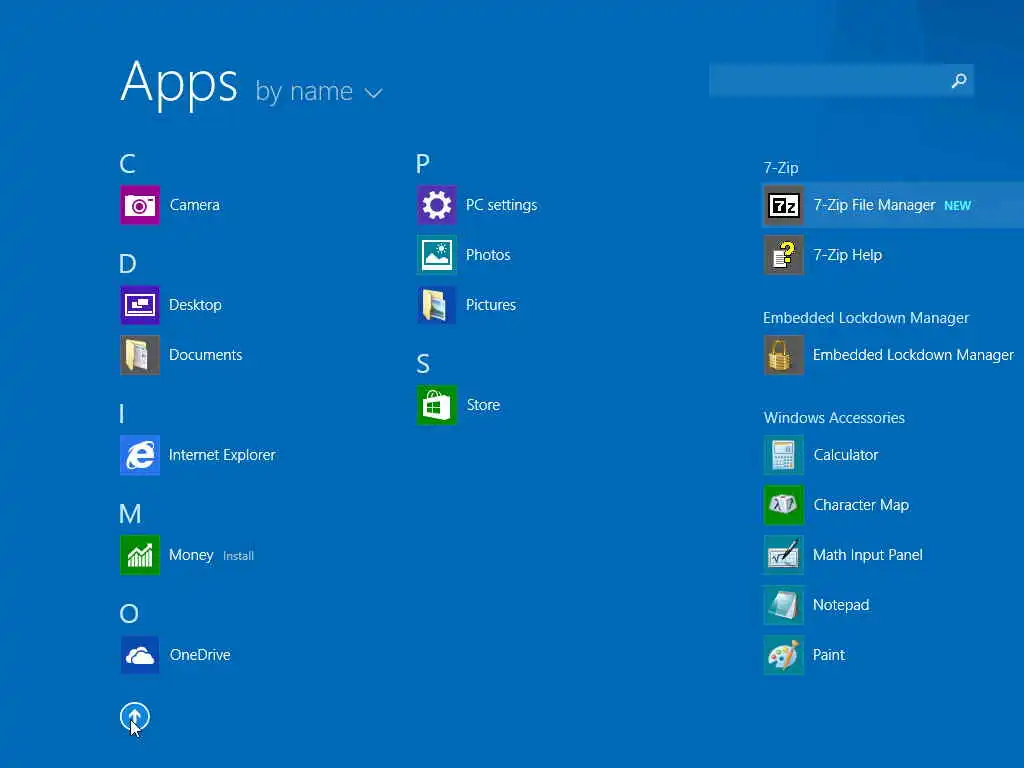Open the Documents folder icon

click(140, 355)
